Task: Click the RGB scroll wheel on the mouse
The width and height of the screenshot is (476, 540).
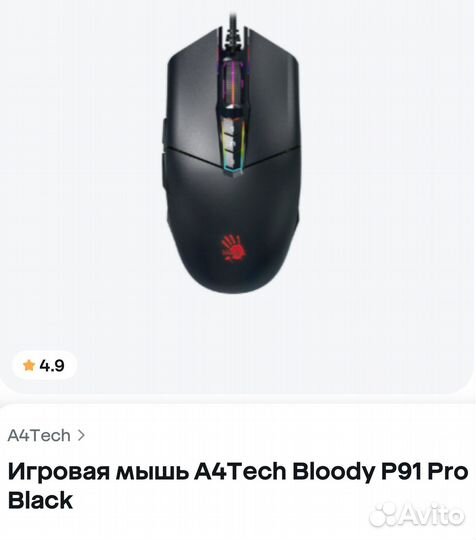Action: (232, 84)
